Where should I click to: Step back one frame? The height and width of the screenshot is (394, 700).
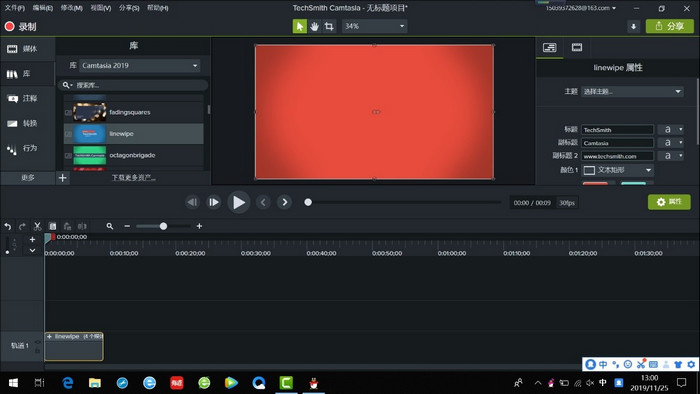[192, 203]
